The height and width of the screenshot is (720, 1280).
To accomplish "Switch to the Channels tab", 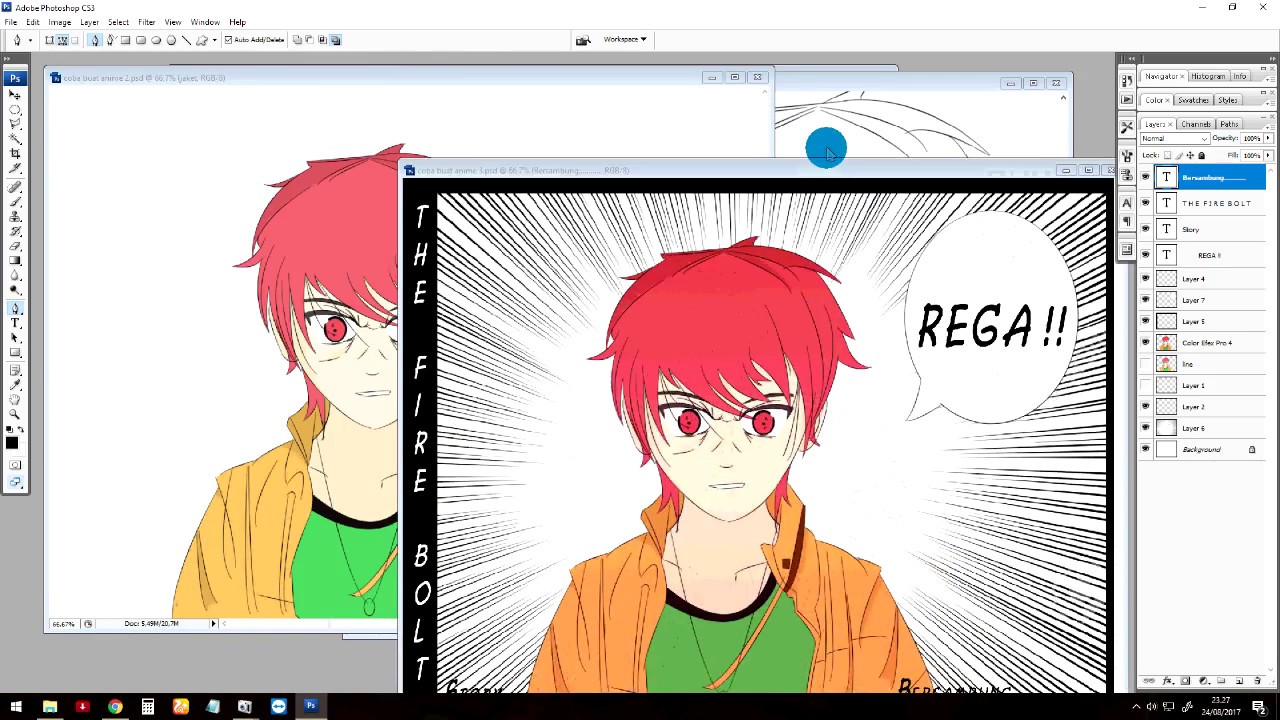I will click(1196, 124).
